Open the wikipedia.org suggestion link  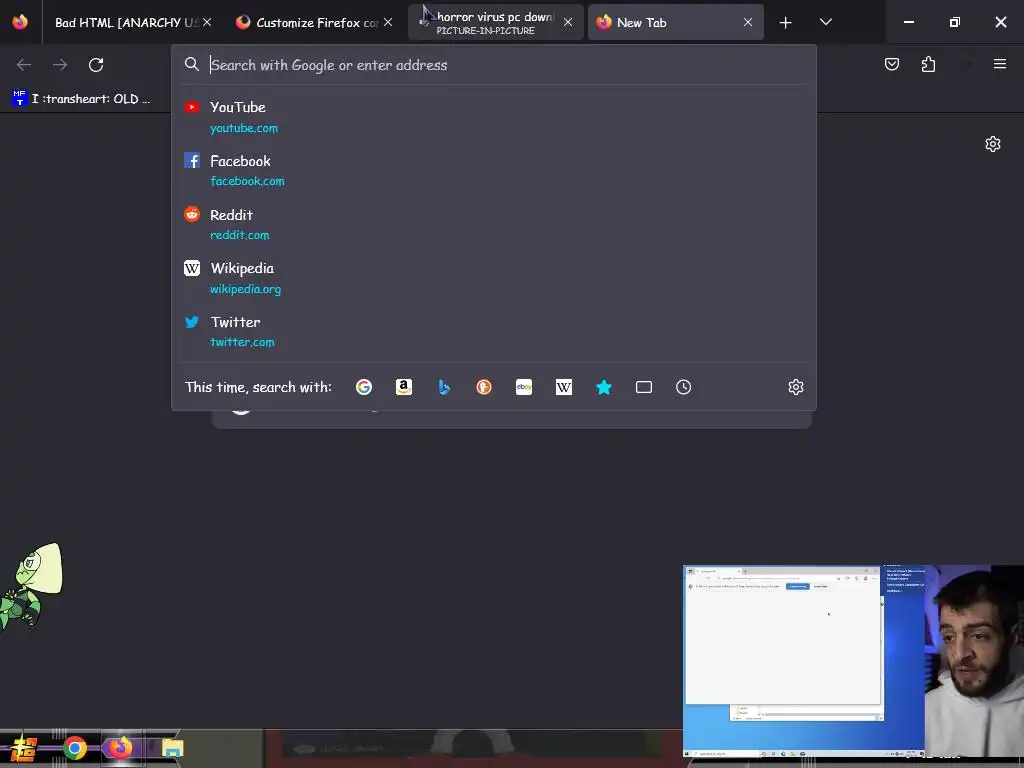pos(245,289)
